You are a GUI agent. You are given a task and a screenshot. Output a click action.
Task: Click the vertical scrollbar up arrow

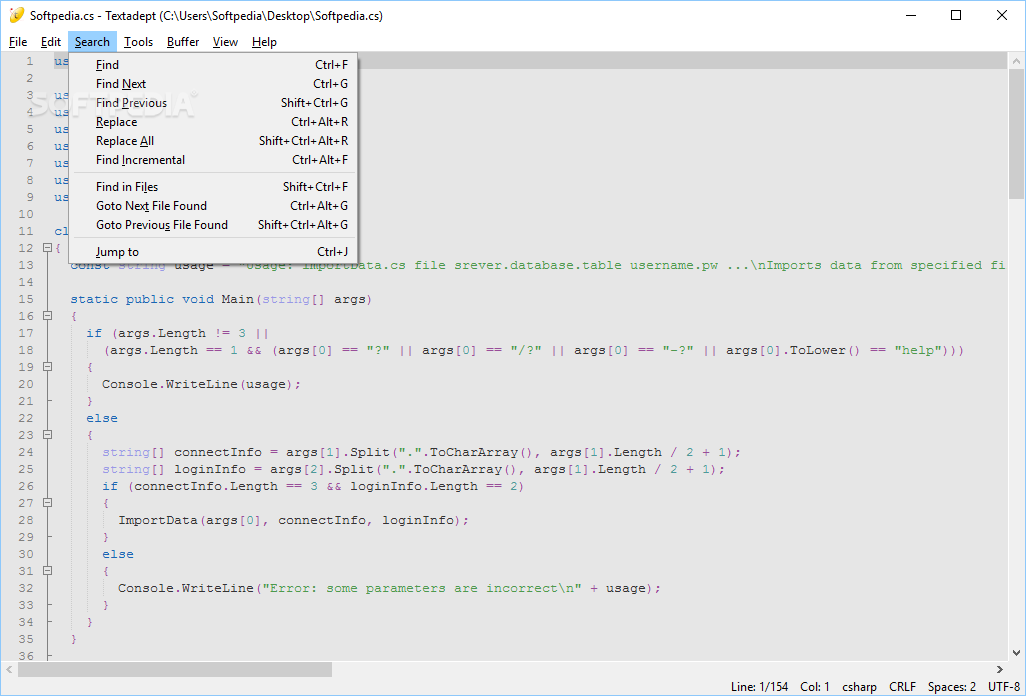[1016, 61]
